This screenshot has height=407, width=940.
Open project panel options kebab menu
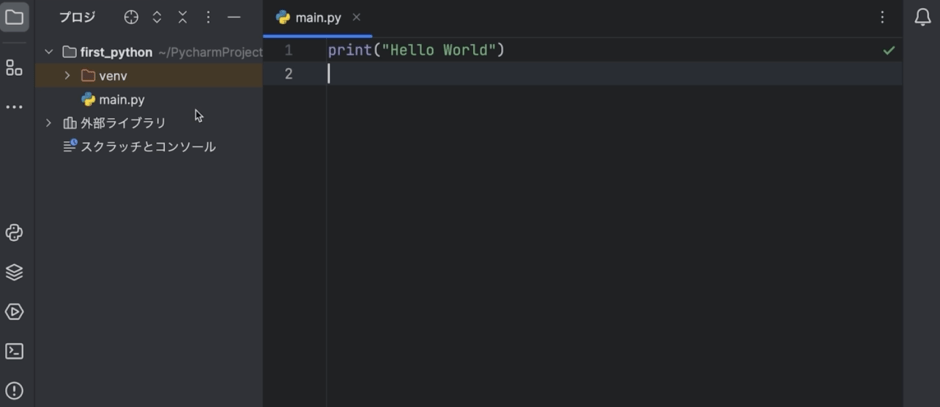[208, 17]
